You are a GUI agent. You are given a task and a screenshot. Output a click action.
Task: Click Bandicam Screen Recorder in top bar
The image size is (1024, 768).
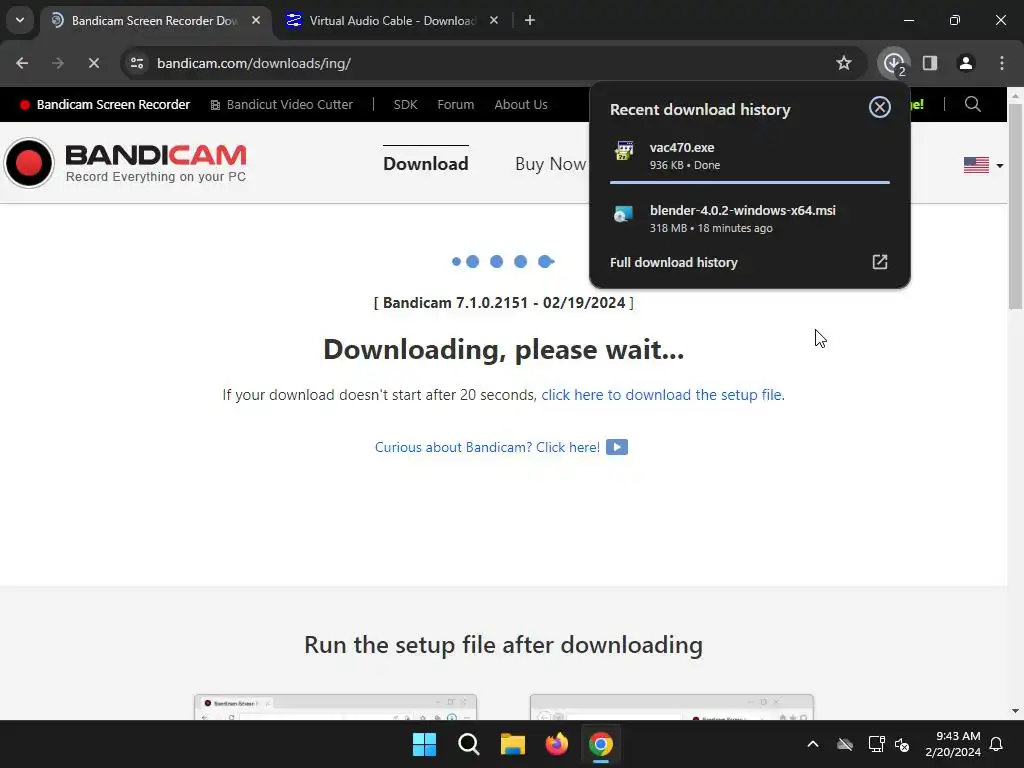105,104
